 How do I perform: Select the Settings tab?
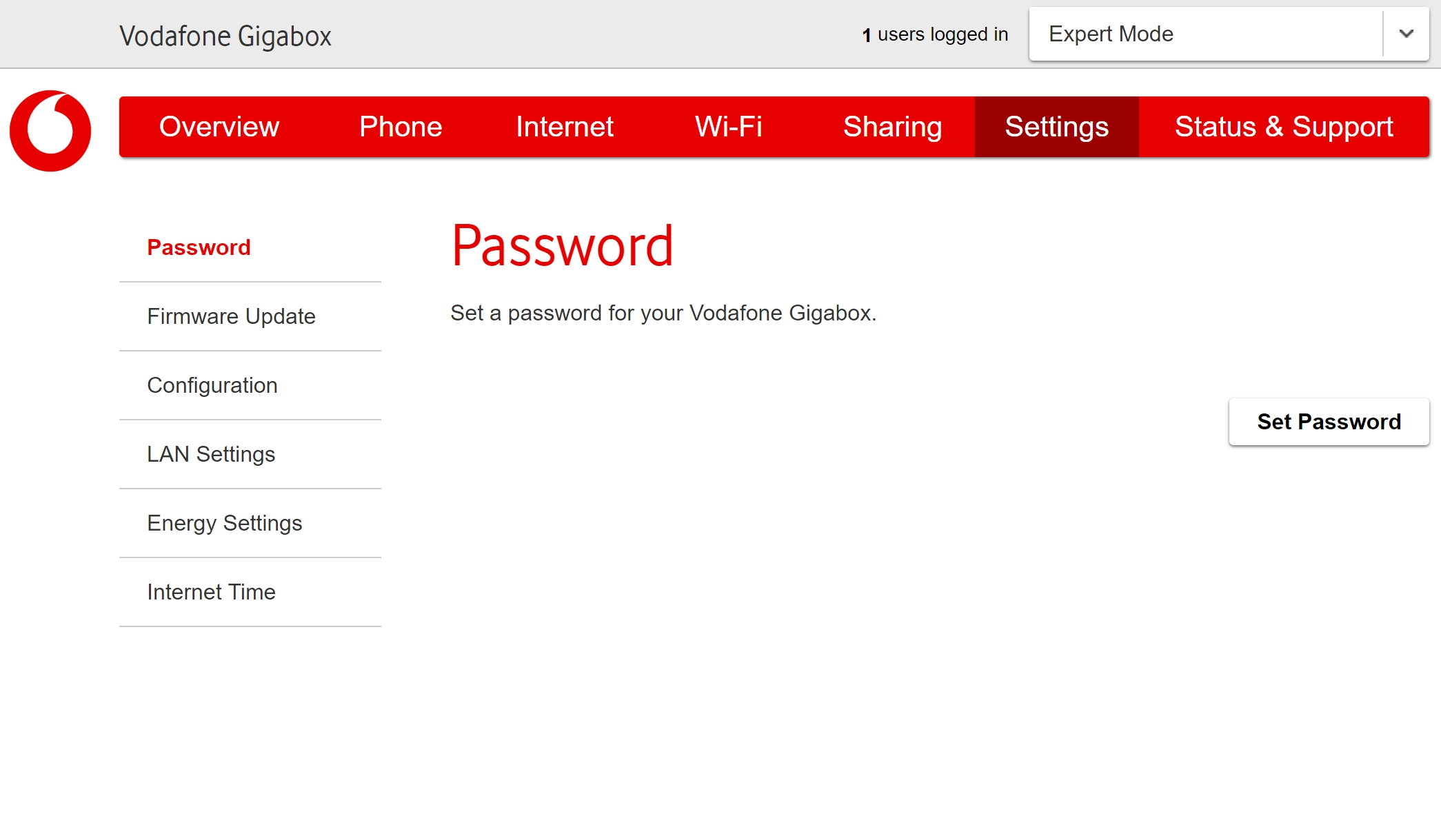point(1057,127)
